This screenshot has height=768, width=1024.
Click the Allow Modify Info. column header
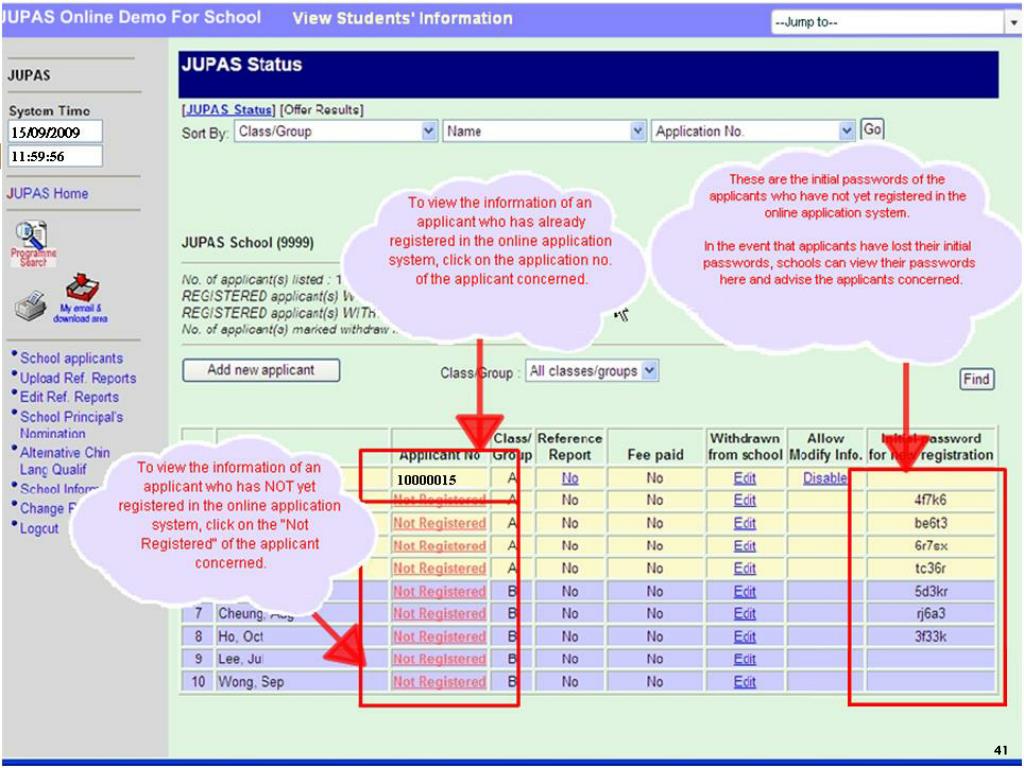(x=825, y=447)
